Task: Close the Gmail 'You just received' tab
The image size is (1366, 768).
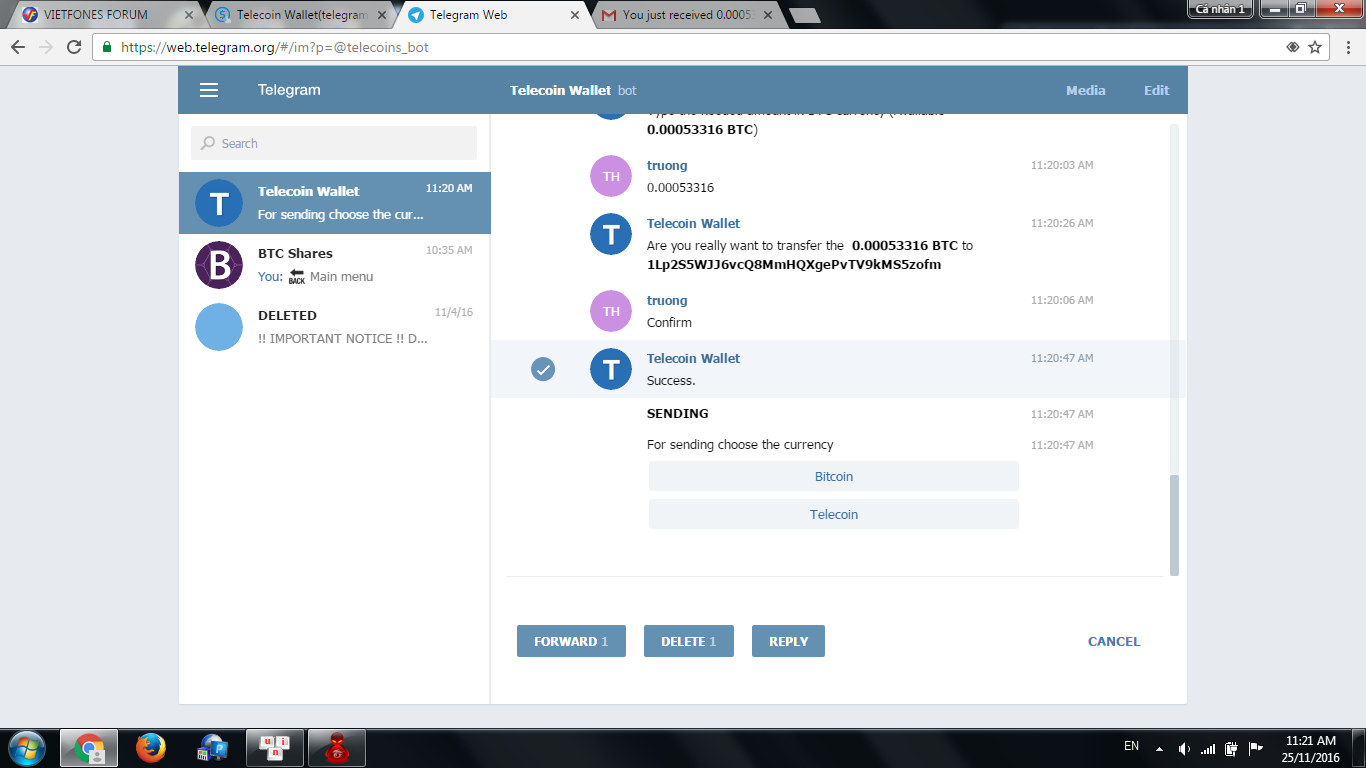Action: click(x=767, y=15)
